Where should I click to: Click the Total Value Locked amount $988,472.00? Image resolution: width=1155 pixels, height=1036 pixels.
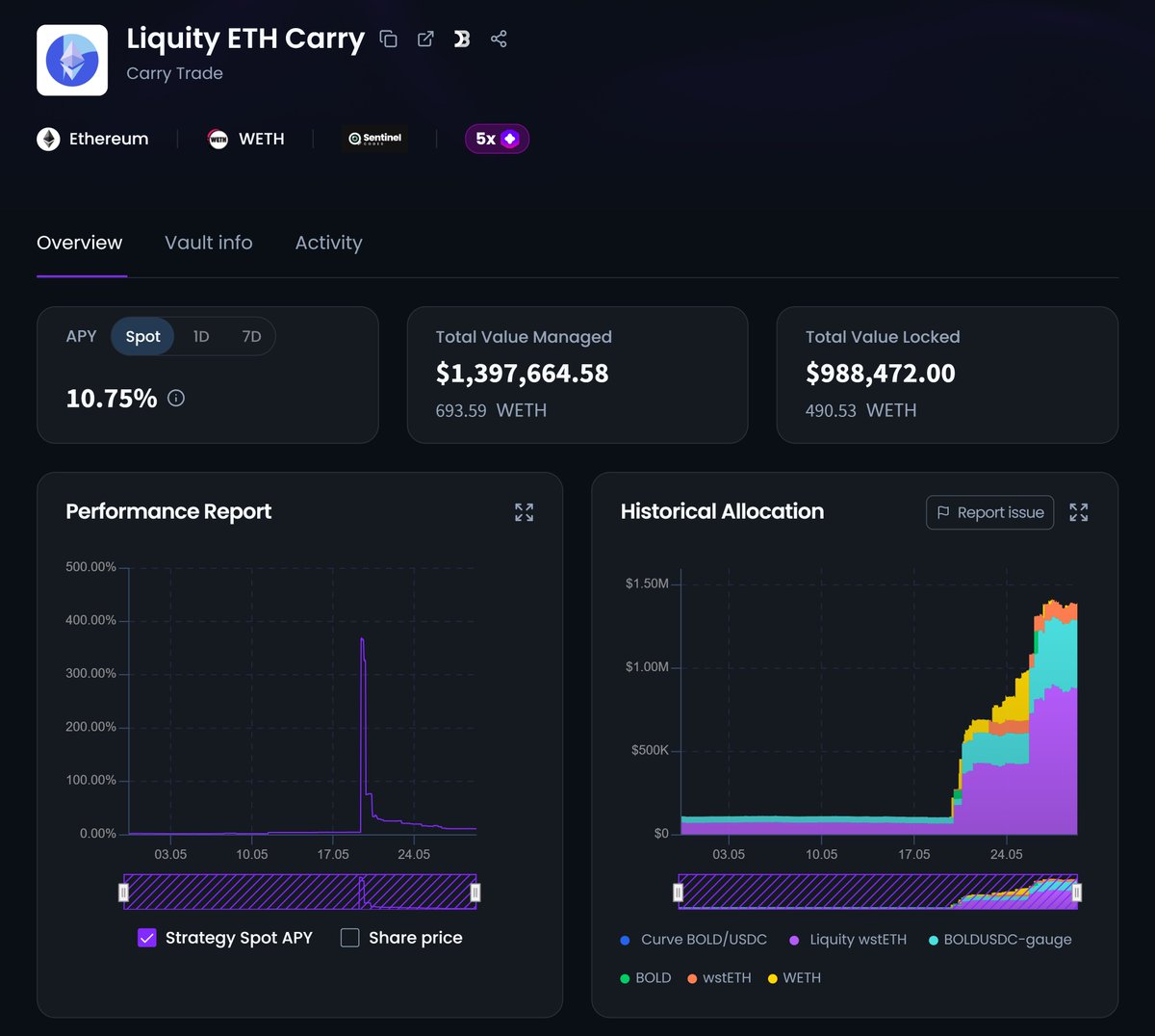tap(881, 374)
